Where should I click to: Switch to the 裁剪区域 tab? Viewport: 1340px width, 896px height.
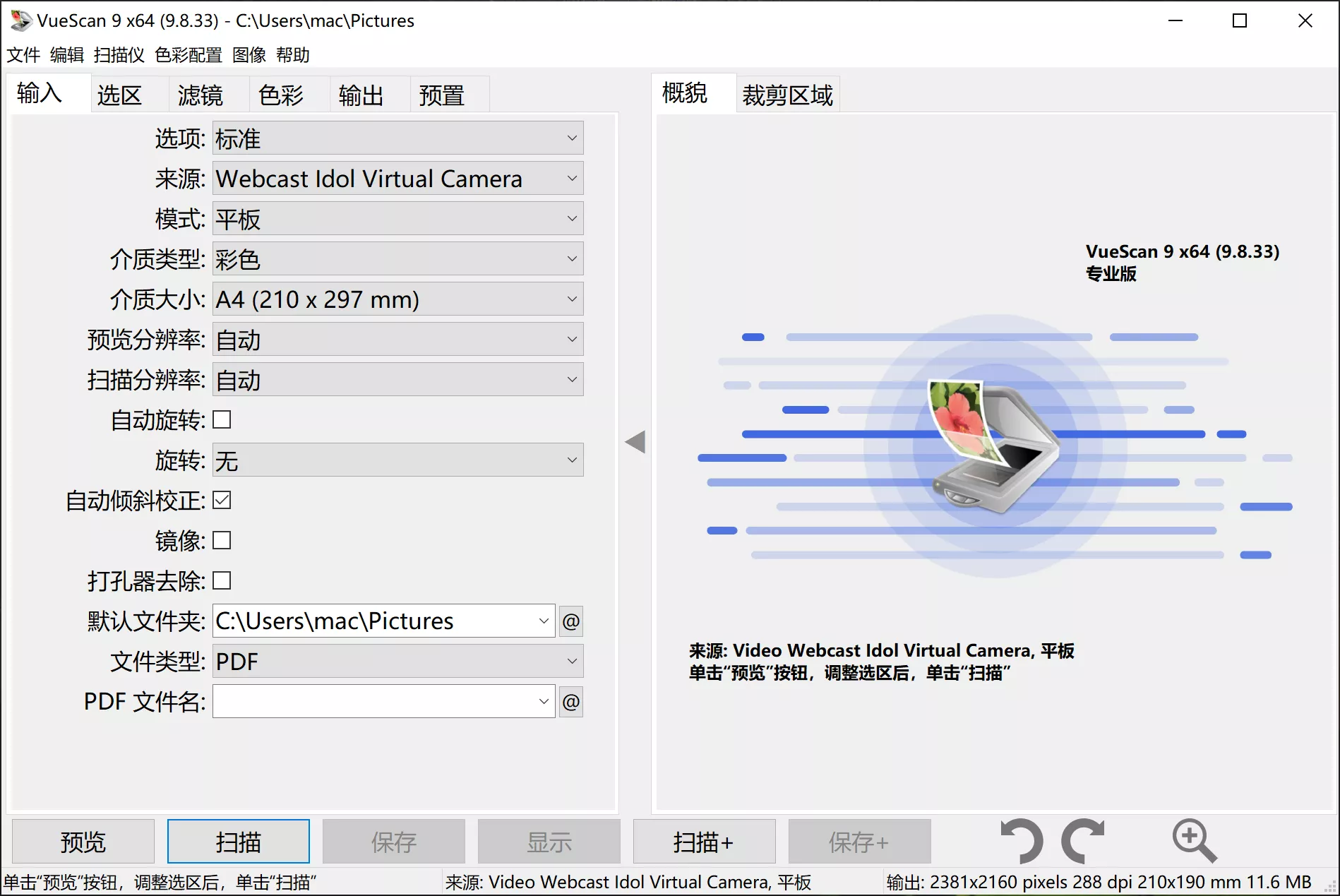(x=786, y=94)
